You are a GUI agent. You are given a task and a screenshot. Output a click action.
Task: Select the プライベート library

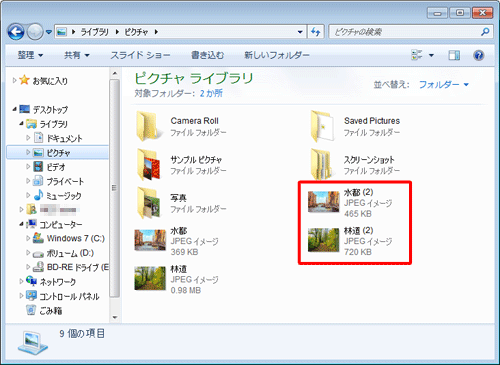coord(65,181)
